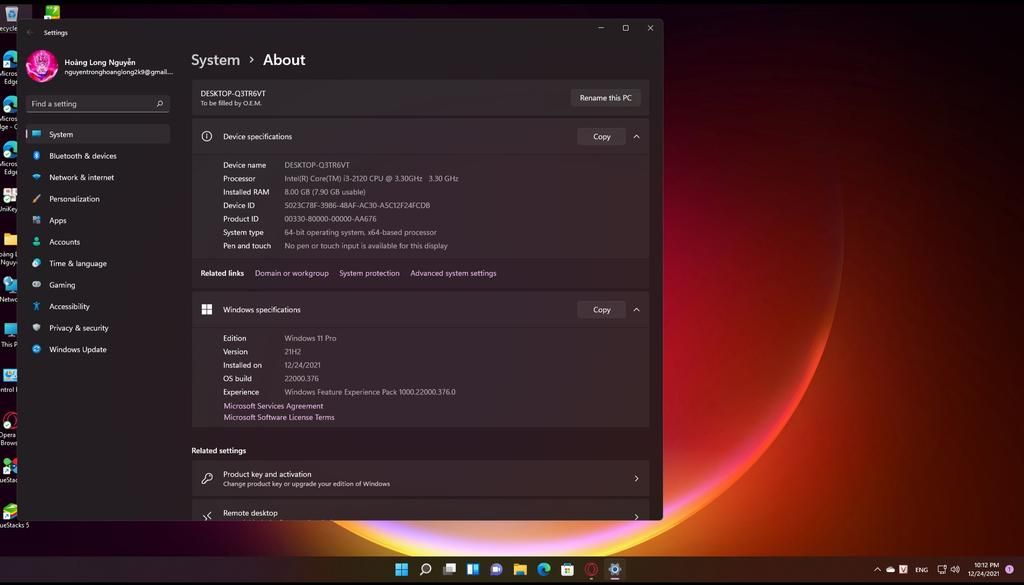Click the Find a setting search box

(x=97, y=104)
